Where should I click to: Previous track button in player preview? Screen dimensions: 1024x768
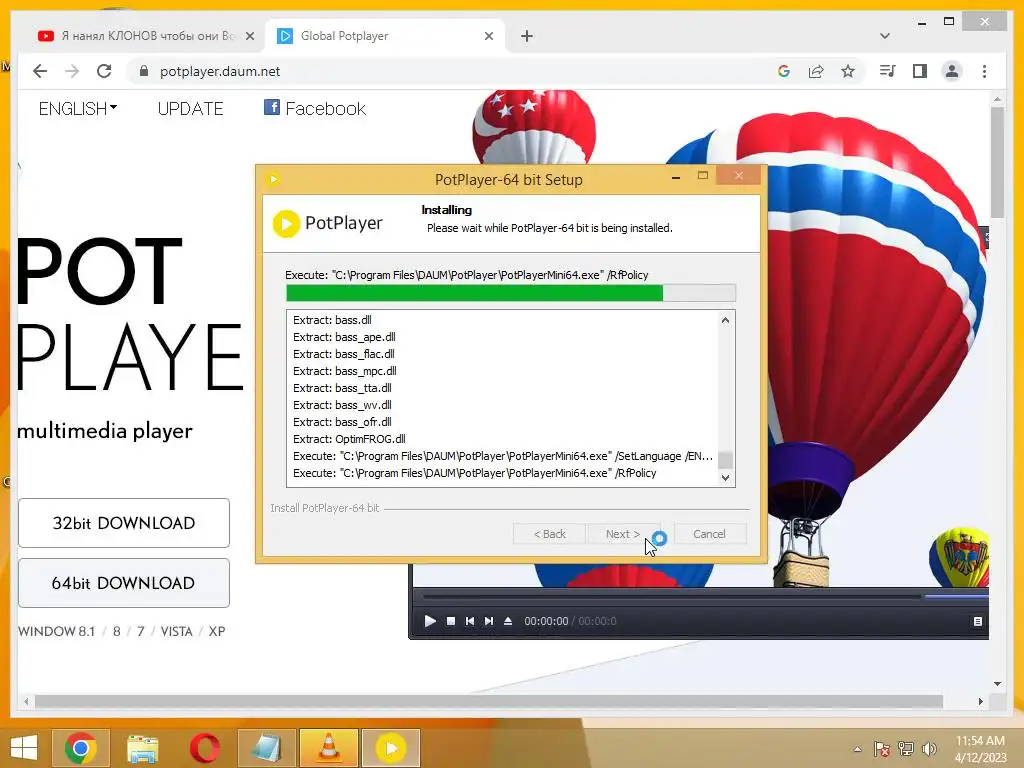click(470, 621)
